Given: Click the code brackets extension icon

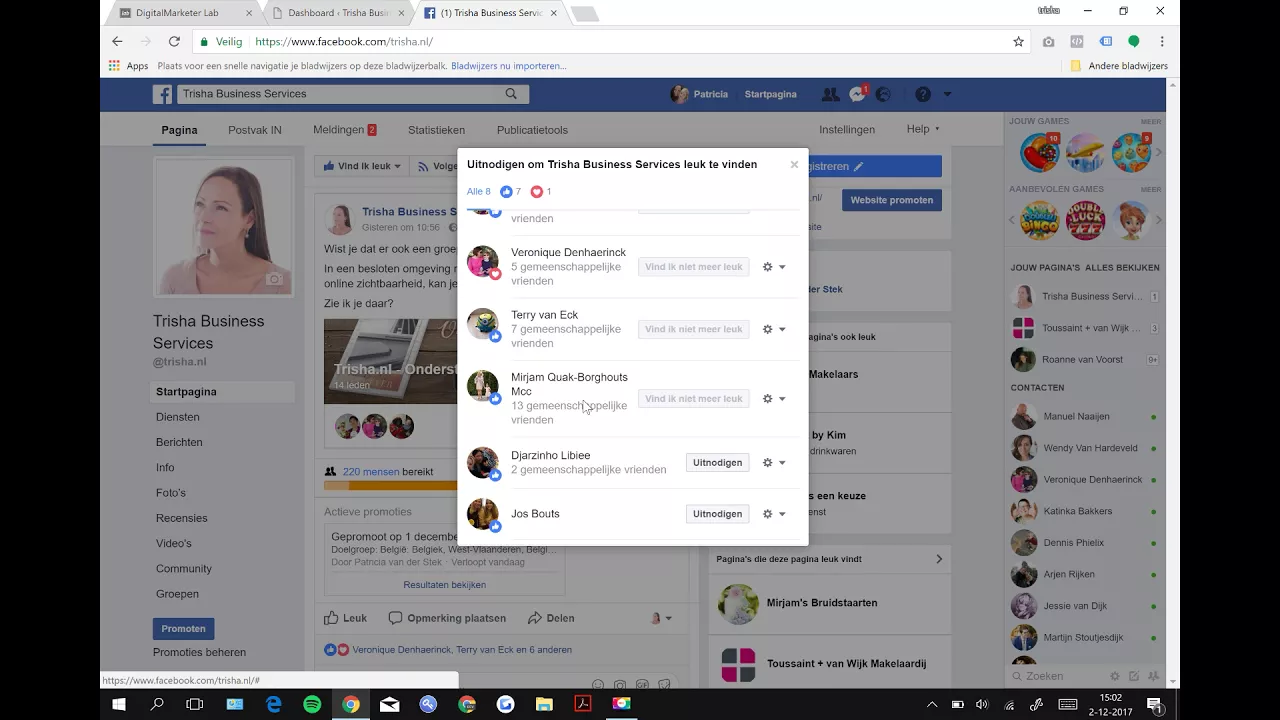Looking at the screenshot, I should click(x=1077, y=42).
